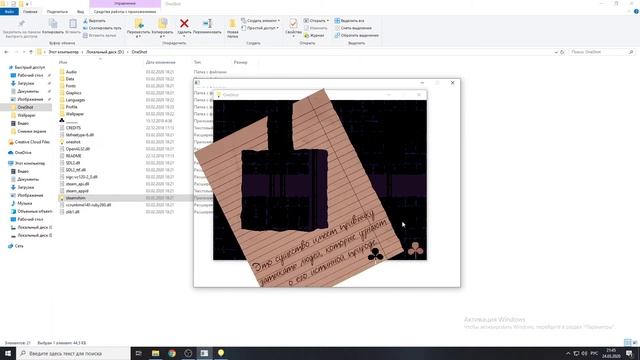Select the Languages folder

(x=75, y=100)
